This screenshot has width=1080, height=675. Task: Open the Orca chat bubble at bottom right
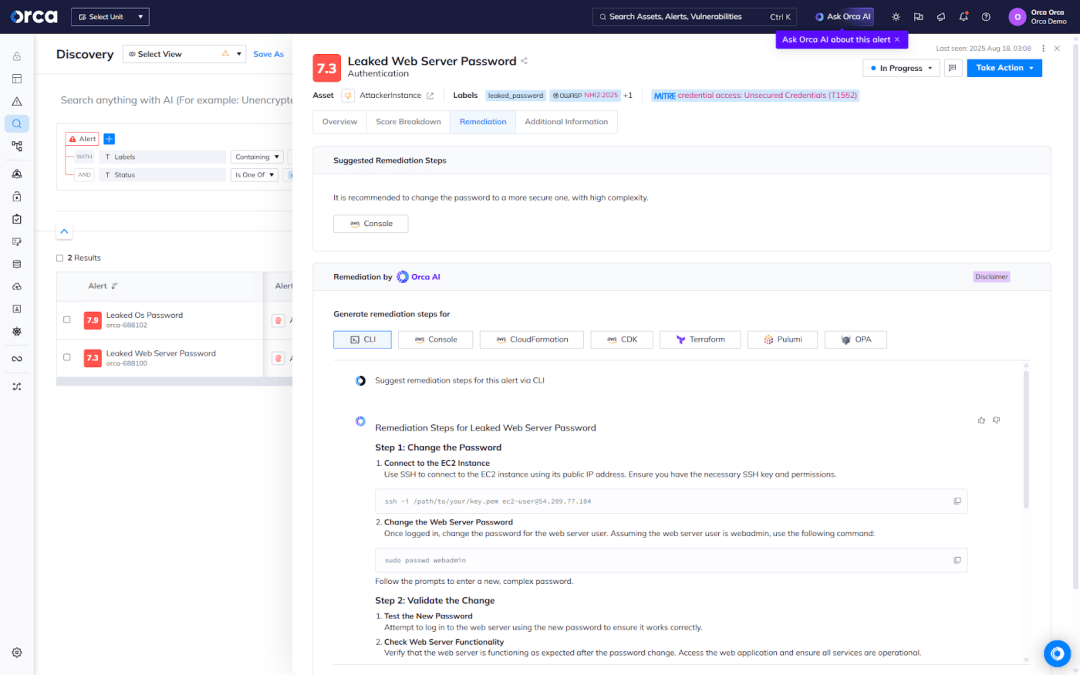click(x=1057, y=653)
